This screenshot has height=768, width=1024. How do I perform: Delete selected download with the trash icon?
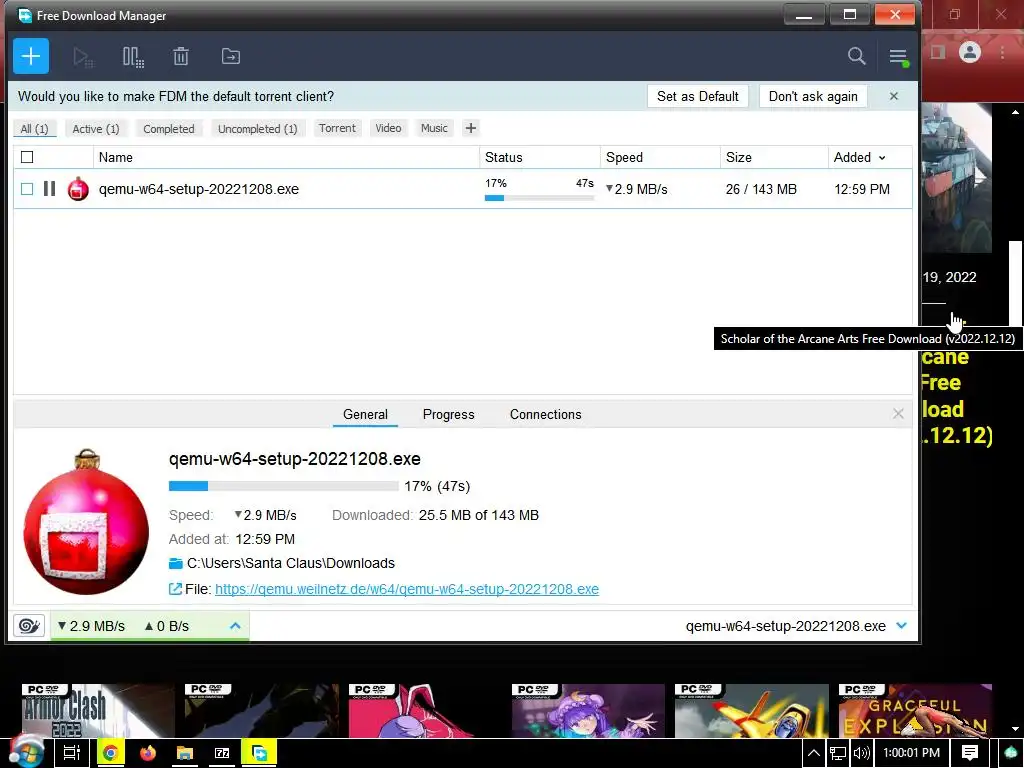coord(181,56)
